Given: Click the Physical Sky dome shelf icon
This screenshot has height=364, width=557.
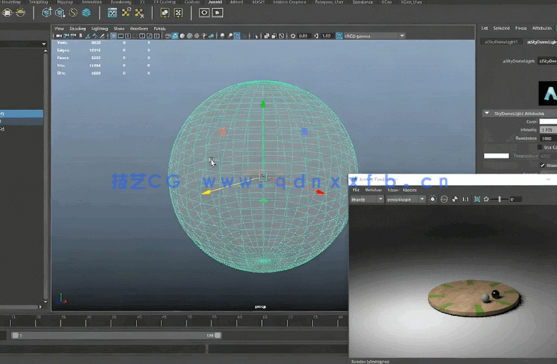Looking at the screenshot, I should (x=21, y=13).
